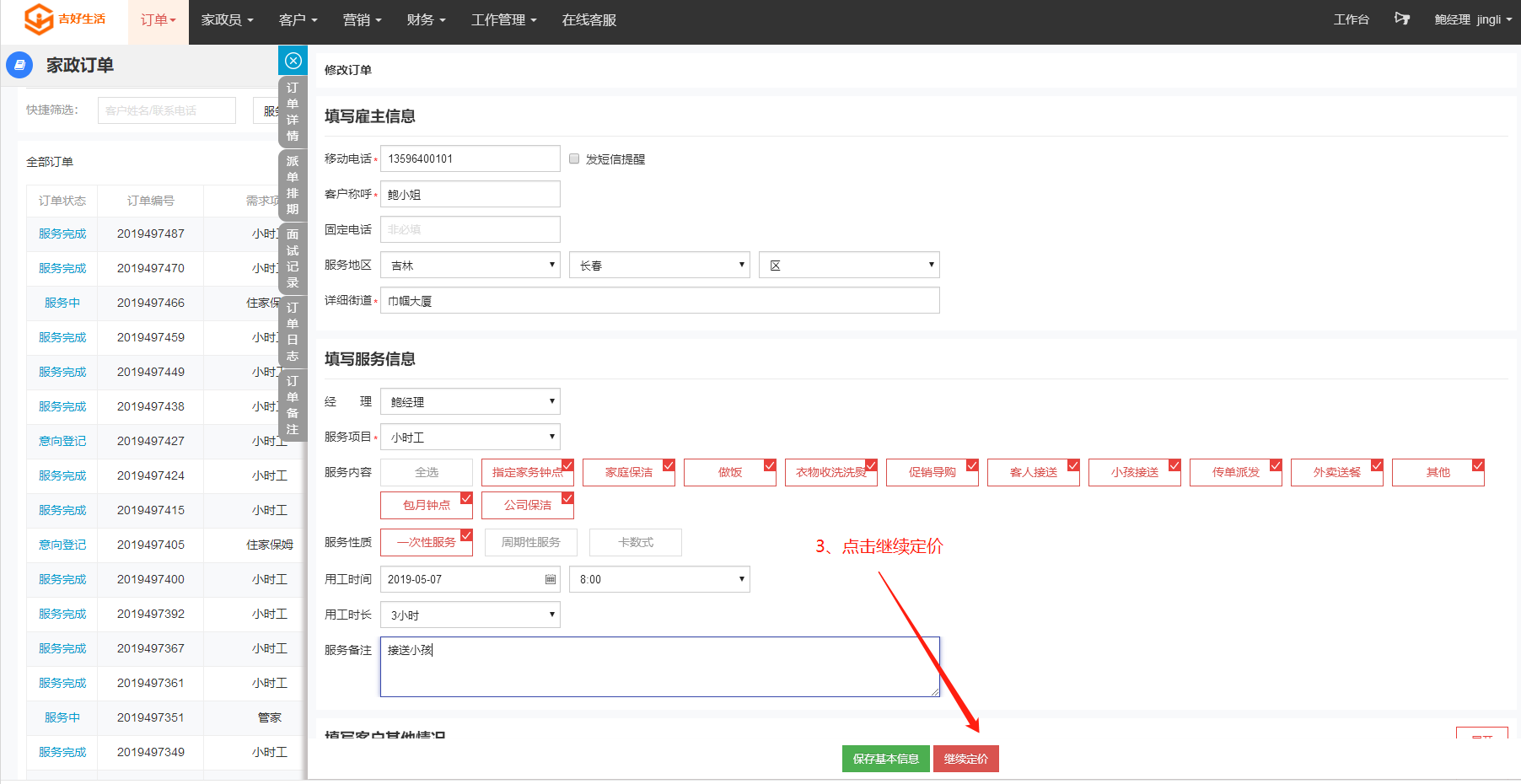1521x784 pixels.
Task: Click the 固定电话 input field
Action: [470, 229]
